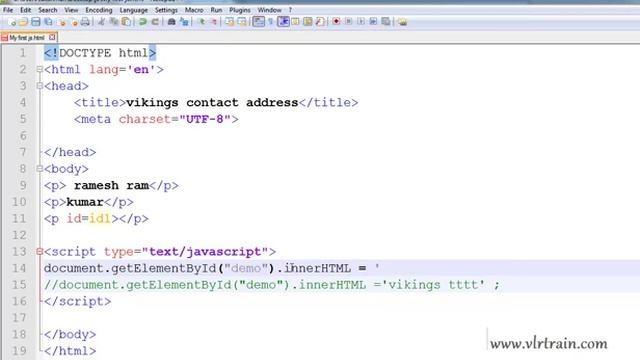Open the Search menu
The height and width of the screenshot is (360, 640).
click(48, 10)
